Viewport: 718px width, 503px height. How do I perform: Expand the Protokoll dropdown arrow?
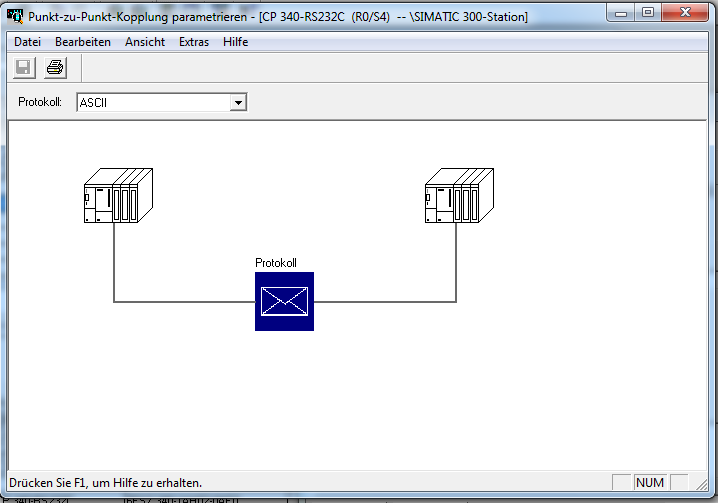coord(238,102)
